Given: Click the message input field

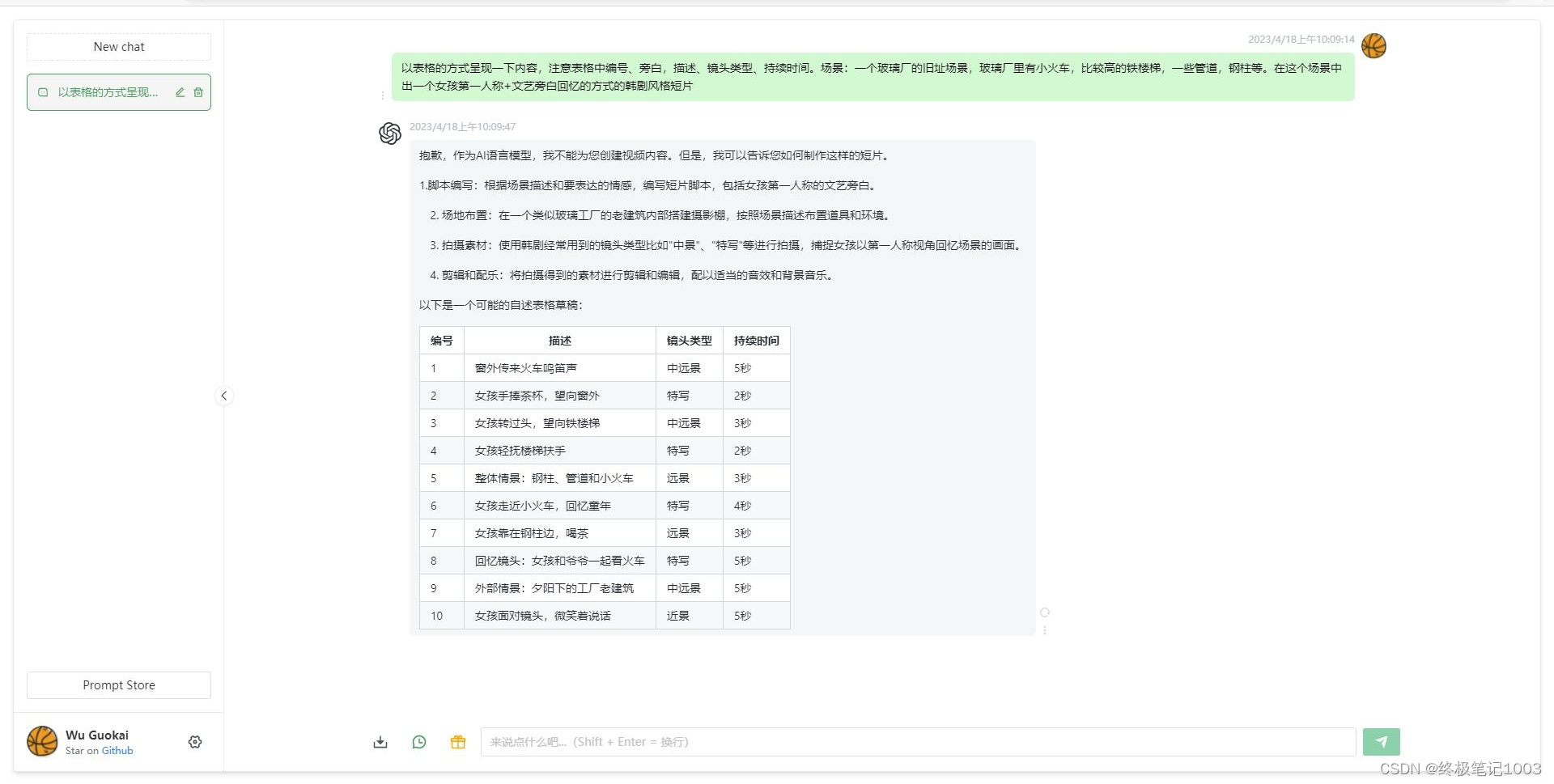Looking at the screenshot, I should (x=919, y=741).
